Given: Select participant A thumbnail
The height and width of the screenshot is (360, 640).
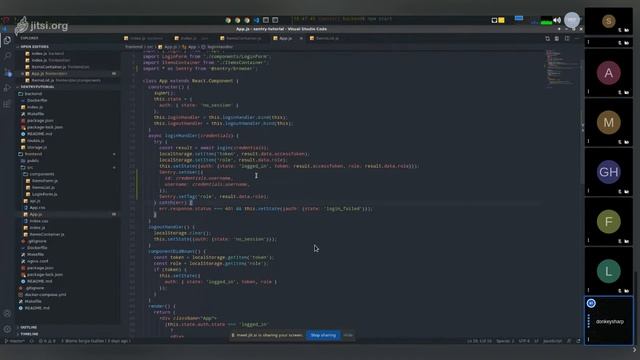Looking at the screenshot, I should [x=609, y=73].
